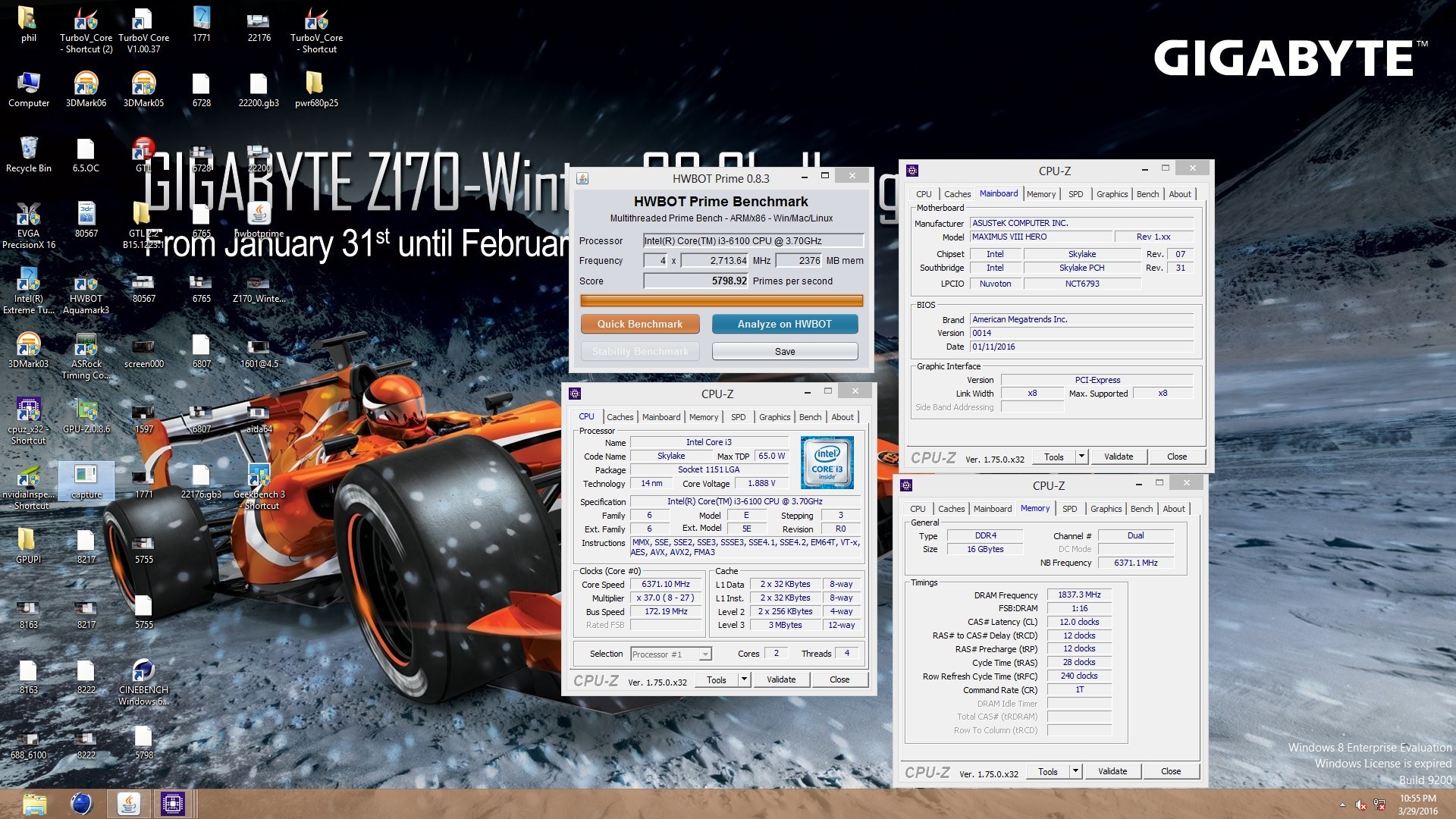Viewport: 1456px width, 819px height.
Task: Open Graphics tab in top-right CPU-Z
Action: tap(1112, 194)
